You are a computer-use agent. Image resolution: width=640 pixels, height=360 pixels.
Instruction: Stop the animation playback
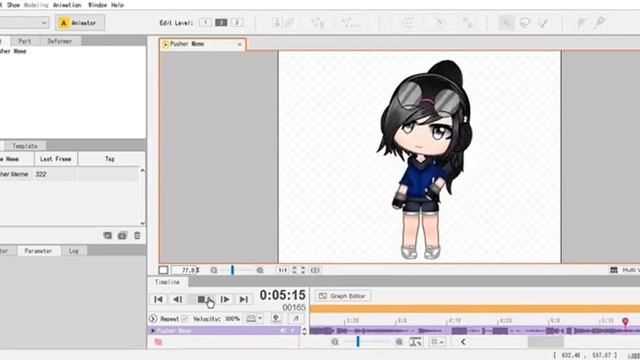point(202,299)
